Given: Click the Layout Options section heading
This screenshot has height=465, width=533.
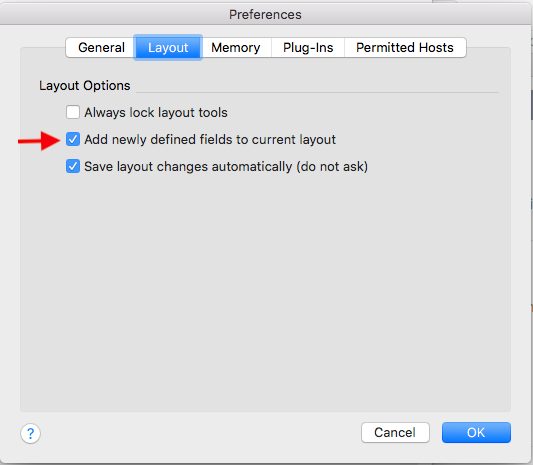Looking at the screenshot, I should pyautogui.click(x=85, y=86).
